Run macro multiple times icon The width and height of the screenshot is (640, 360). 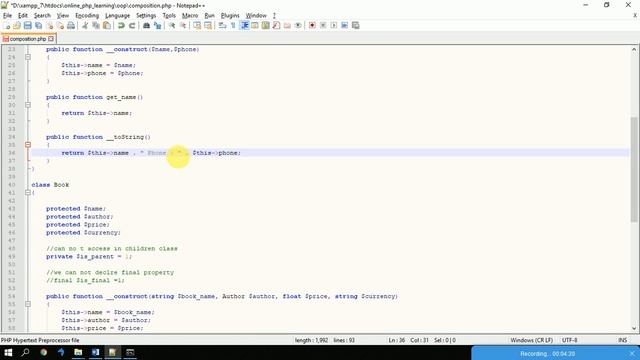344,25
